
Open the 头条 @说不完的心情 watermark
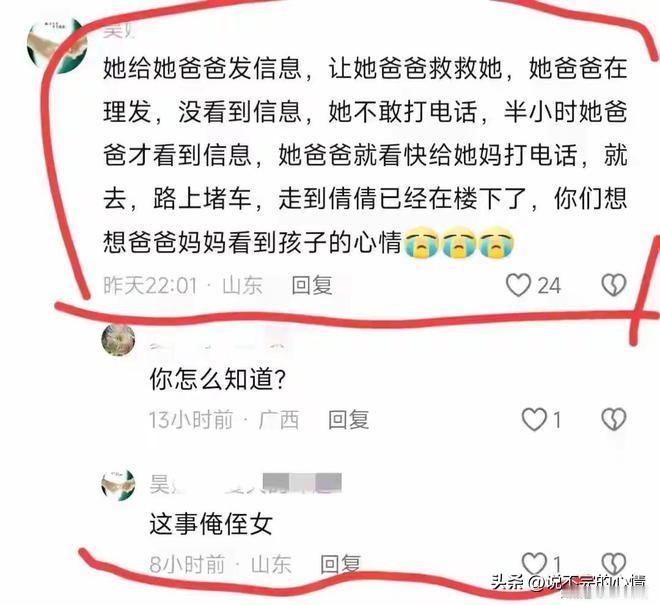[568, 582]
